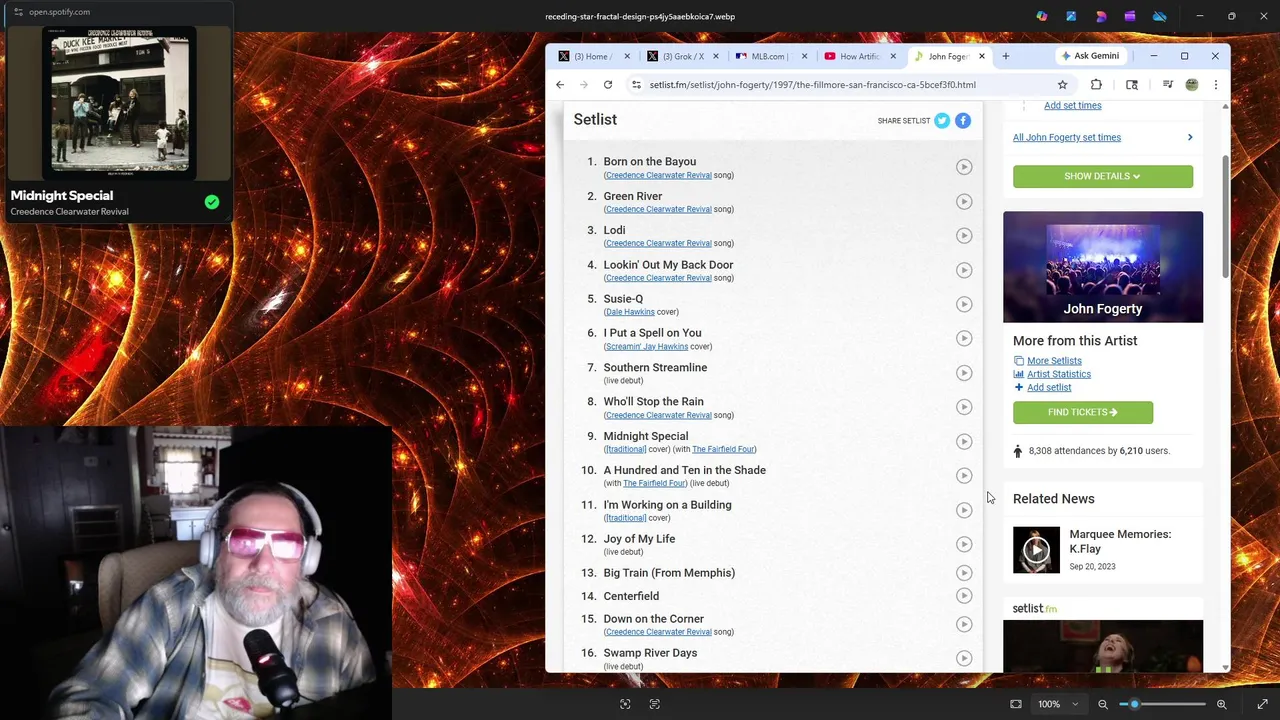This screenshot has height=720, width=1280.
Task: Click the Ask Gemini button
Action: [1090, 56]
